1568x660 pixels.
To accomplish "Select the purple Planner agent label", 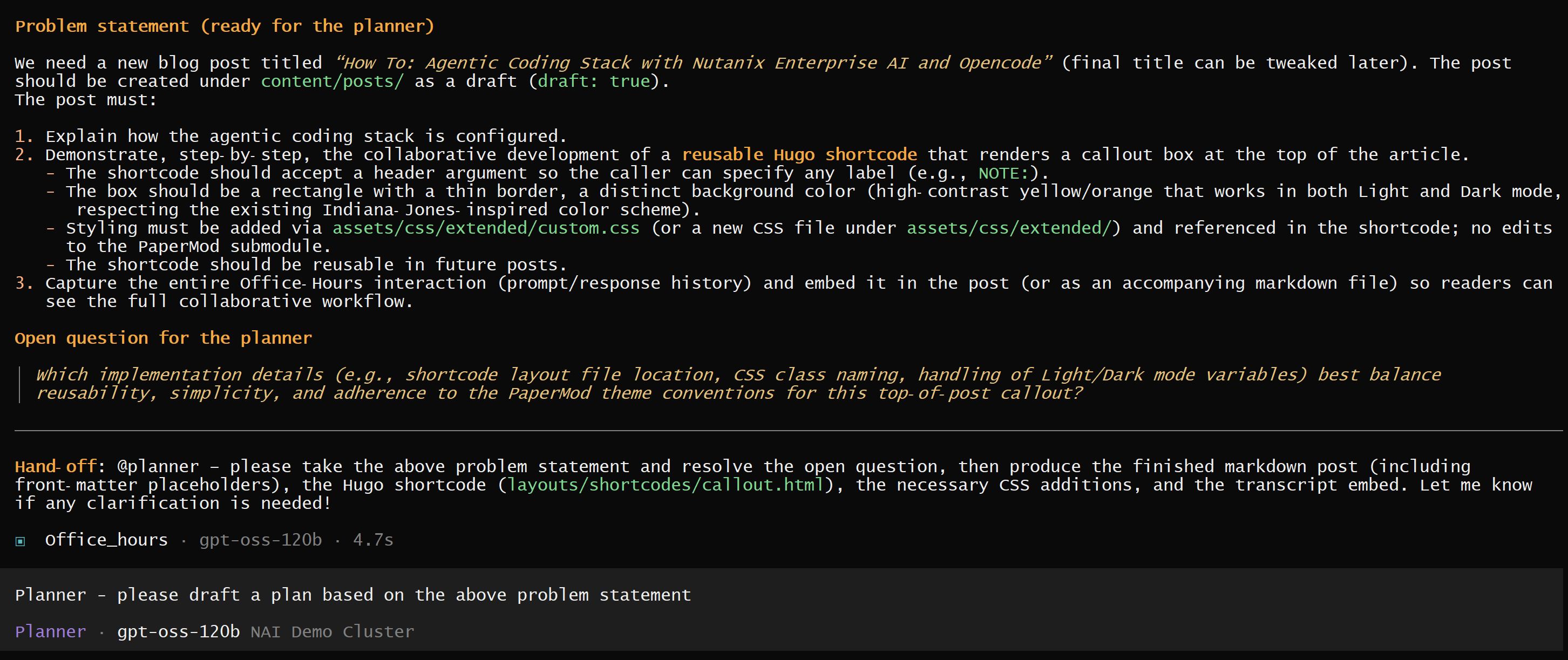I will (x=51, y=631).
